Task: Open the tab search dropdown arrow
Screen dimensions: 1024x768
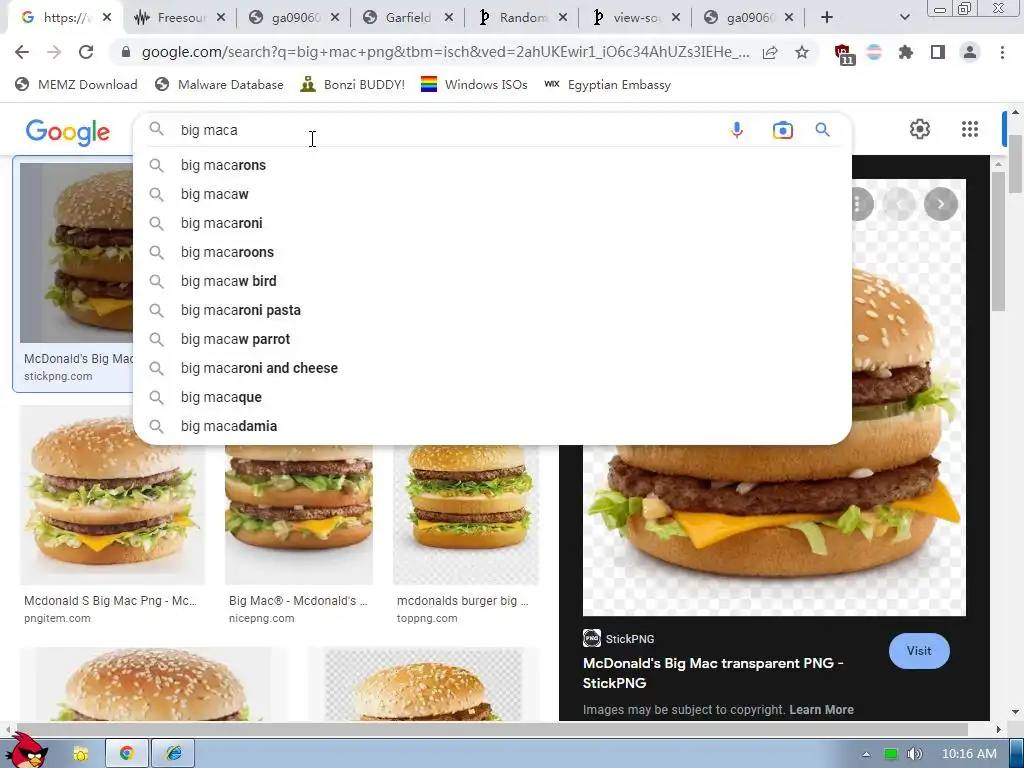Action: point(904,18)
